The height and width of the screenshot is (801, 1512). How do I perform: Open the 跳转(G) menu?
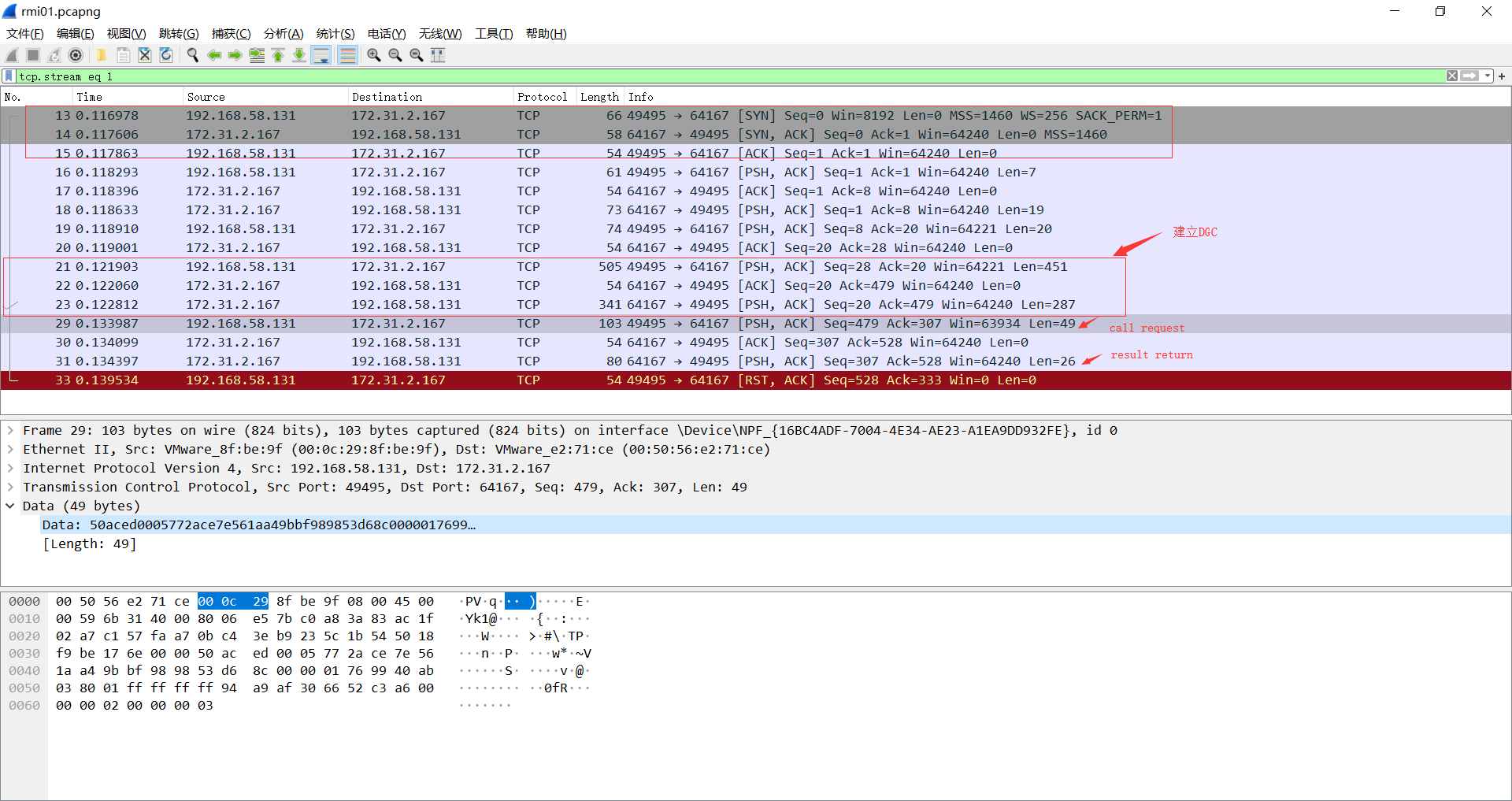pyautogui.click(x=179, y=34)
